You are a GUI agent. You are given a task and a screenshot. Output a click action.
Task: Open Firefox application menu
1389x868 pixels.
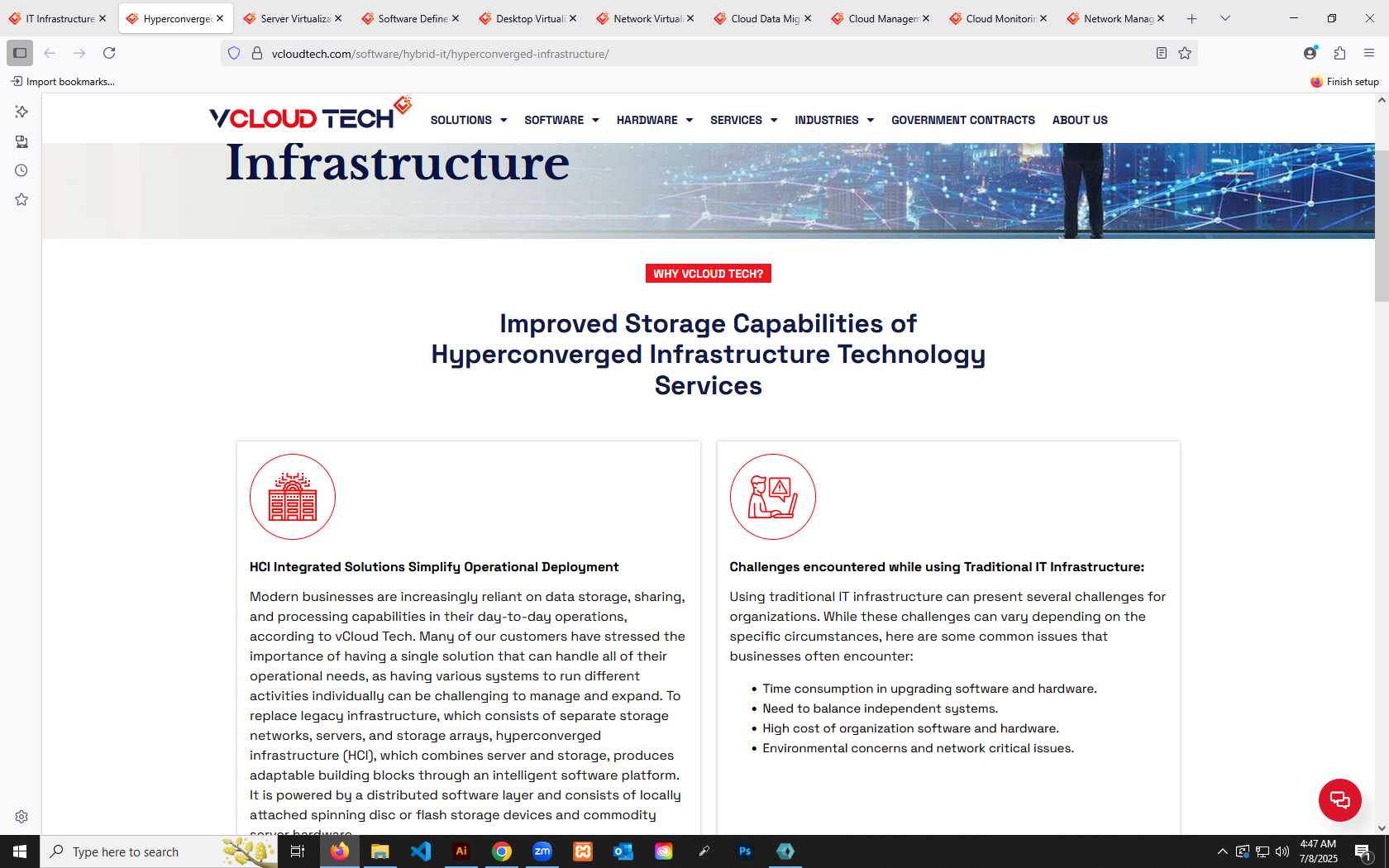click(1369, 53)
